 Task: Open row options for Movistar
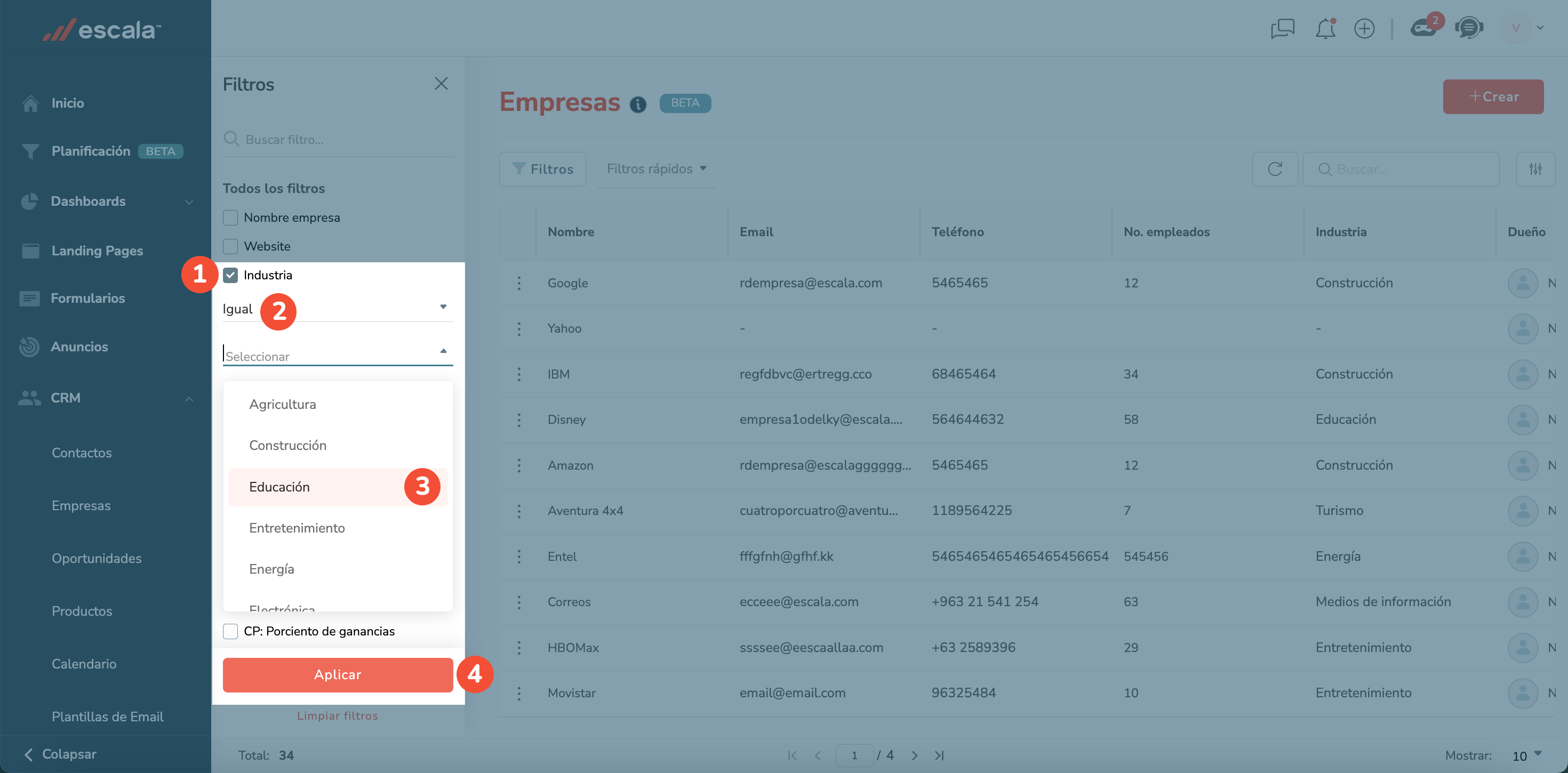coord(518,693)
